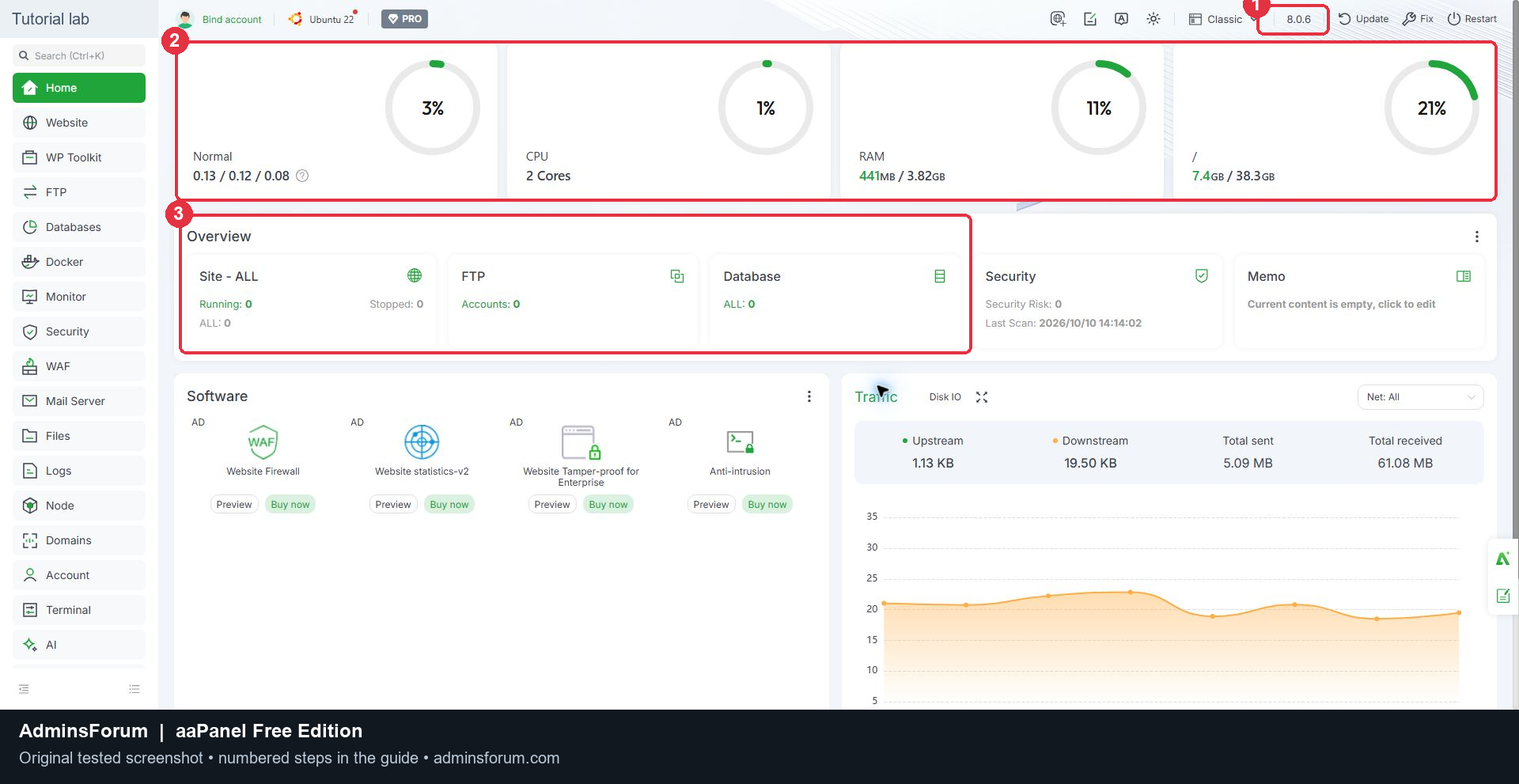Click the Memo card edit icon
Screen dimensions: 1519x784
tap(1464, 276)
